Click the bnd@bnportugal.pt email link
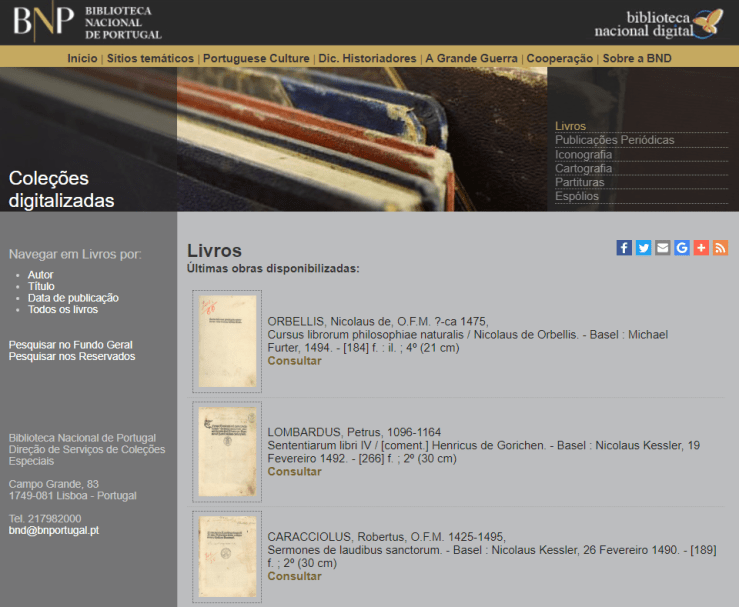Screen dimensions: 739x607 click(53, 531)
